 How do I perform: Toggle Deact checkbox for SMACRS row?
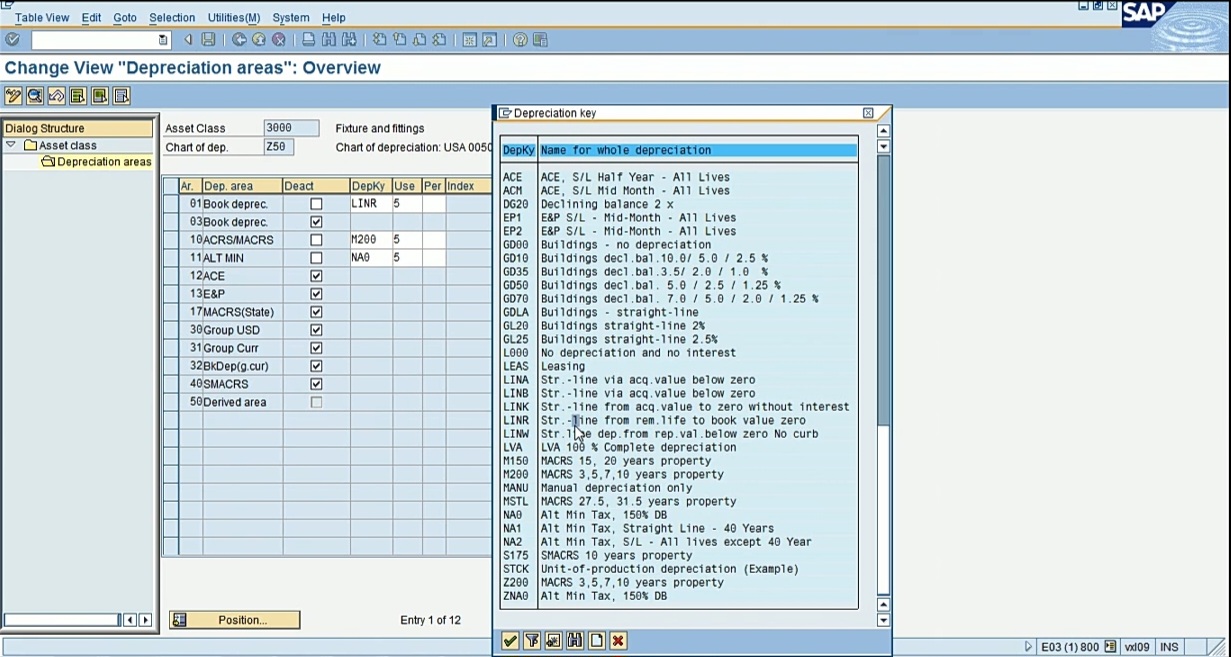(x=316, y=384)
